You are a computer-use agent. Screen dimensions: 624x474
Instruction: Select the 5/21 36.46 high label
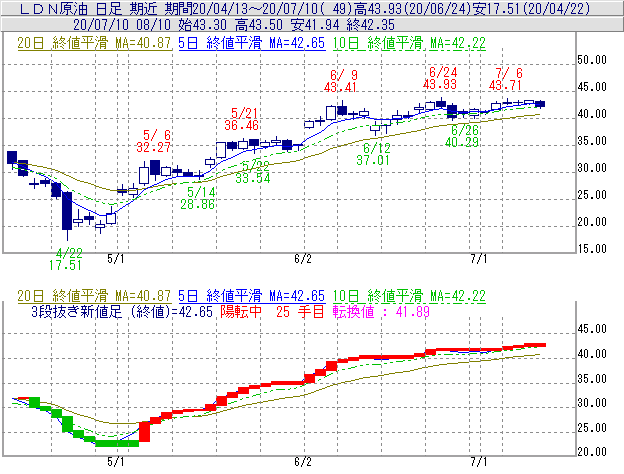[242, 119]
